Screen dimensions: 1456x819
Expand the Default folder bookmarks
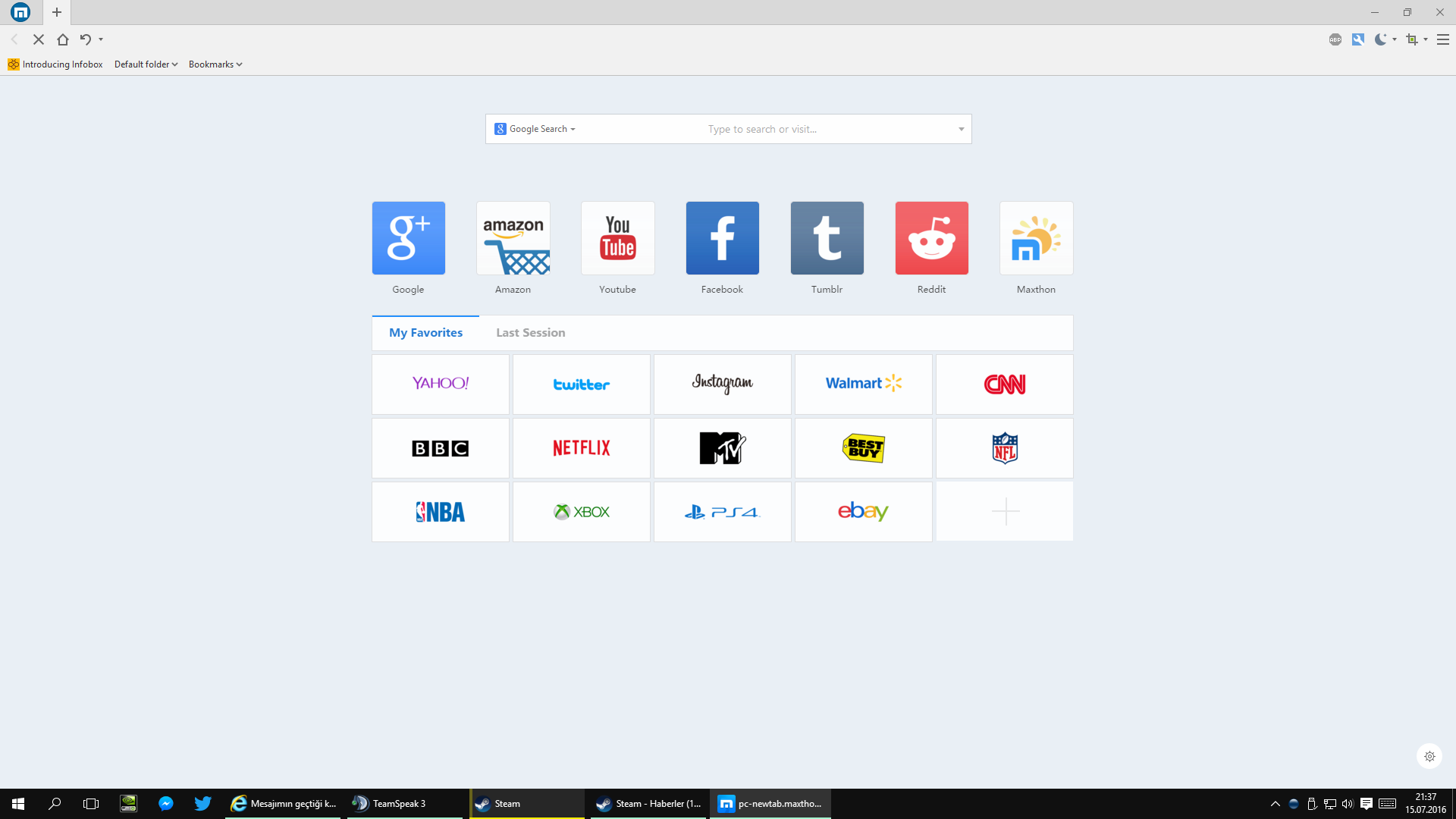tap(146, 64)
